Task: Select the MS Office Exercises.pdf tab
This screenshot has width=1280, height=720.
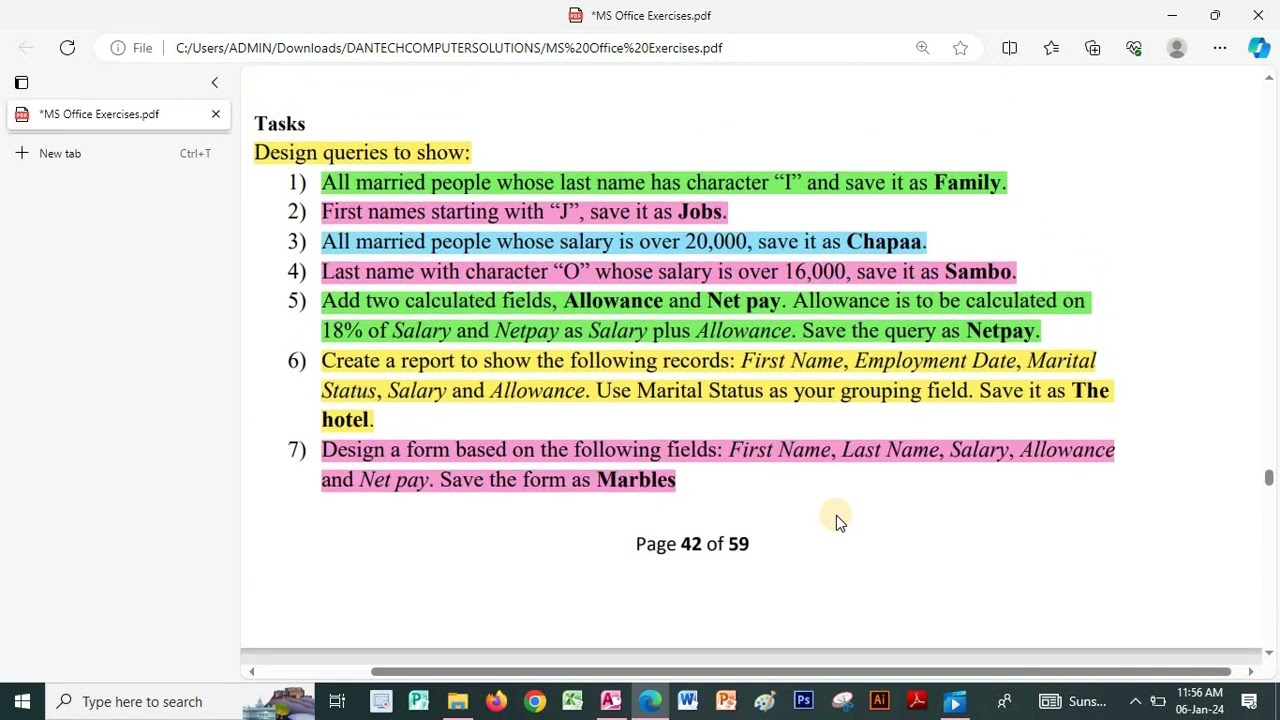Action: click(118, 114)
